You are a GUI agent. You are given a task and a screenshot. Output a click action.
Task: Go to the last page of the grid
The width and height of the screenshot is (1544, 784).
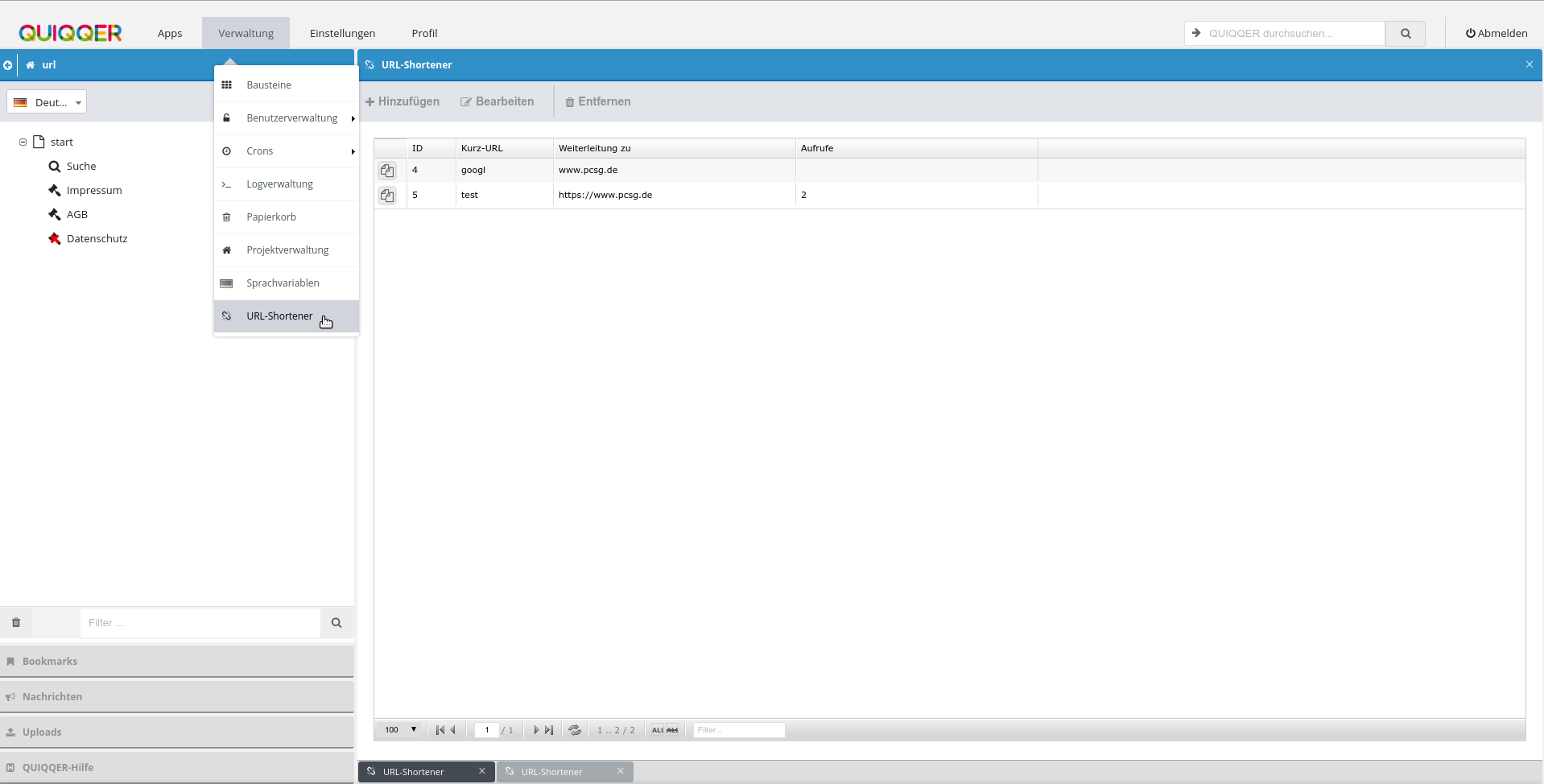(549, 730)
